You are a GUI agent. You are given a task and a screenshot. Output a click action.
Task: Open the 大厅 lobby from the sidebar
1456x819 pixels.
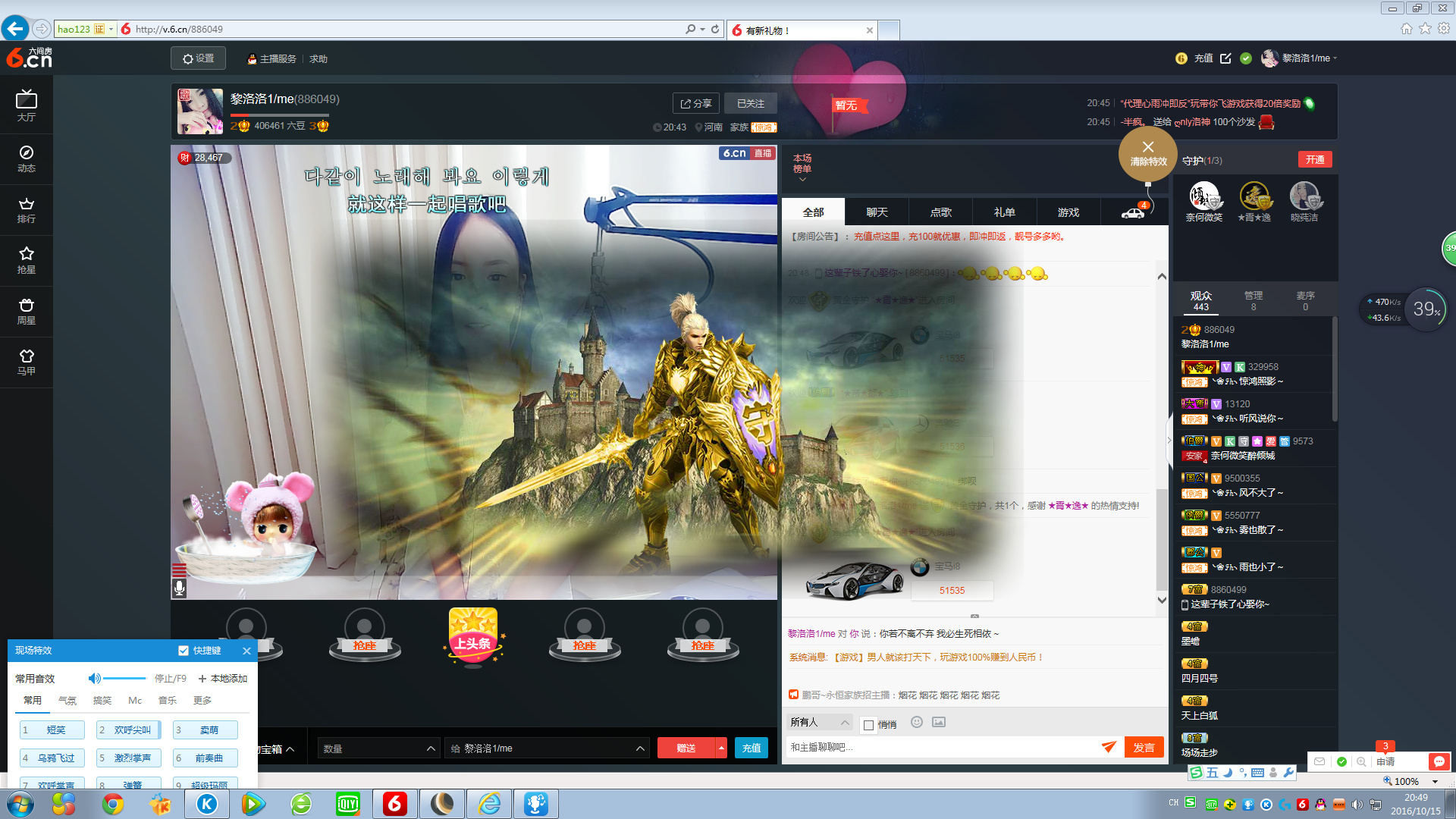click(27, 106)
